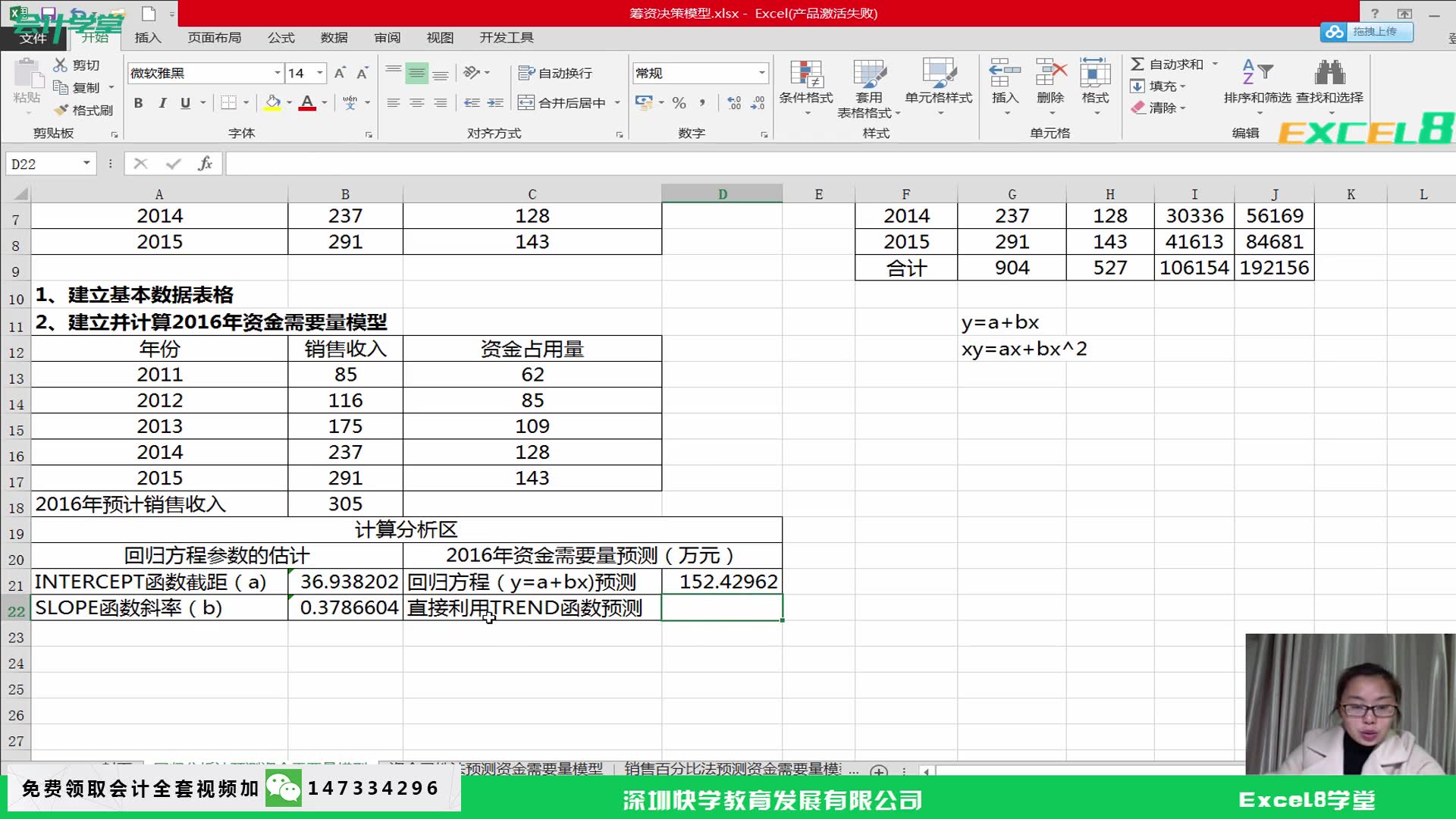Switch to the 公式 ribbon tab
The height and width of the screenshot is (819, 1456).
281,37
